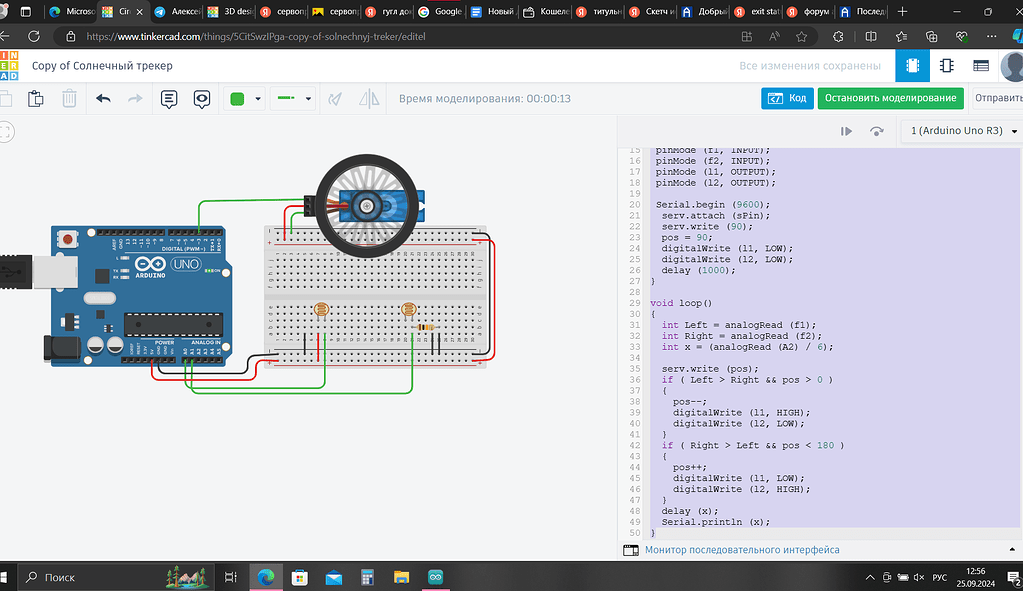The width and height of the screenshot is (1023, 591).
Task: Click the Redo arrow icon
Action: click(135, 98)
